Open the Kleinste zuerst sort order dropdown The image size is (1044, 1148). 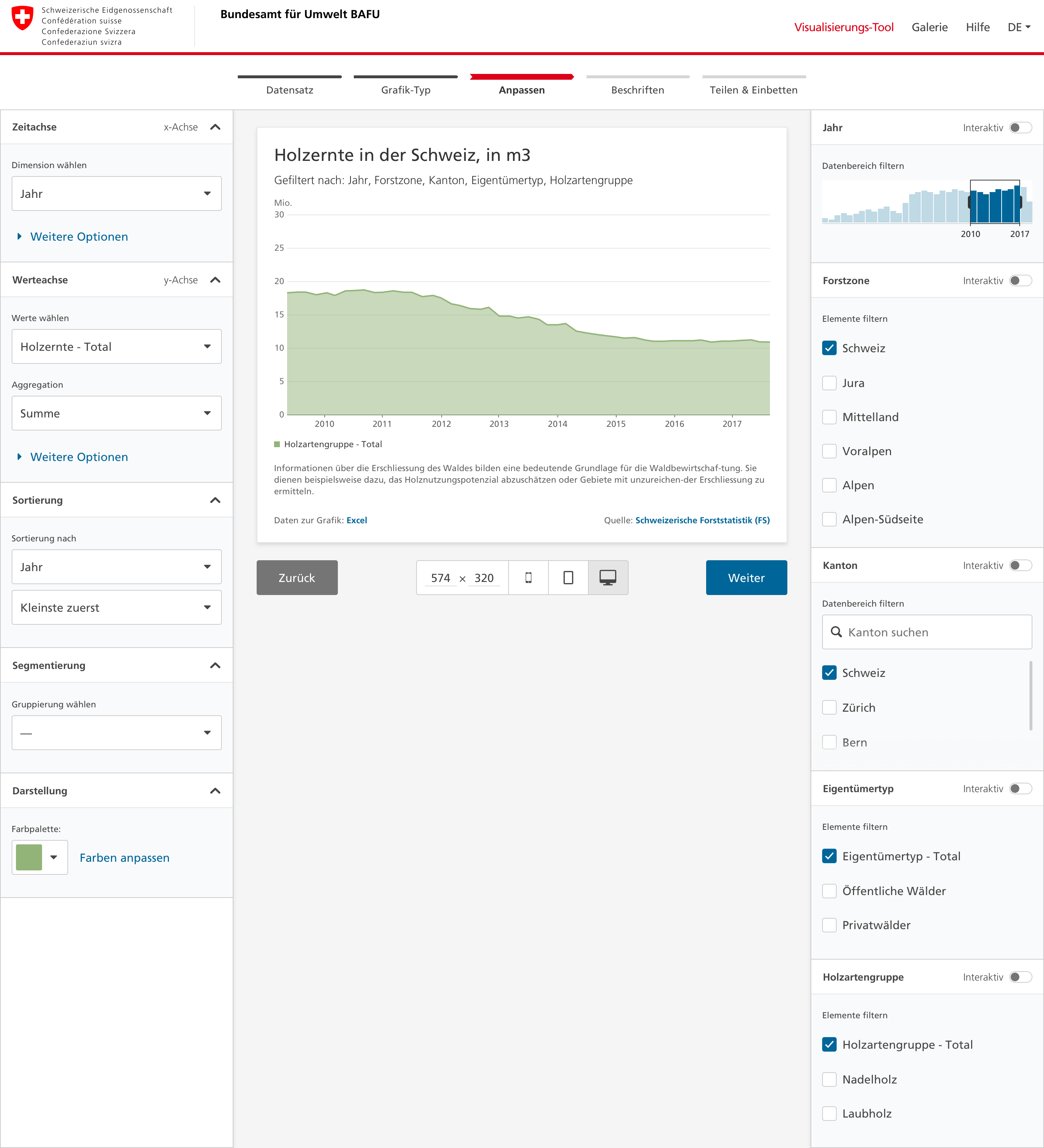click(116, 607)
